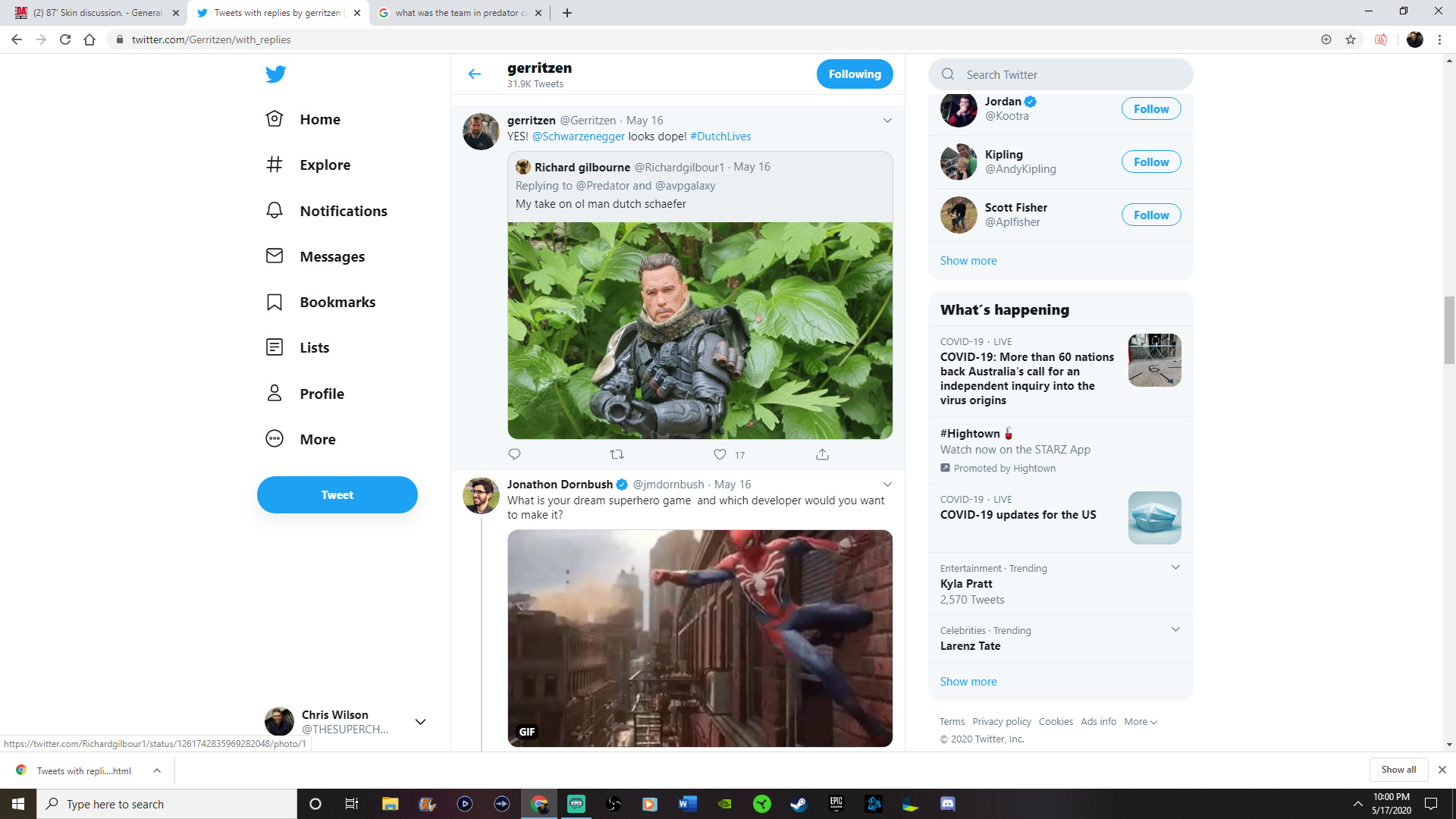Image resolution: width=1456 pixels, height=819 pixels.
Task: Open gerritzen tweet options chevron
Action: tap(887, 121)
